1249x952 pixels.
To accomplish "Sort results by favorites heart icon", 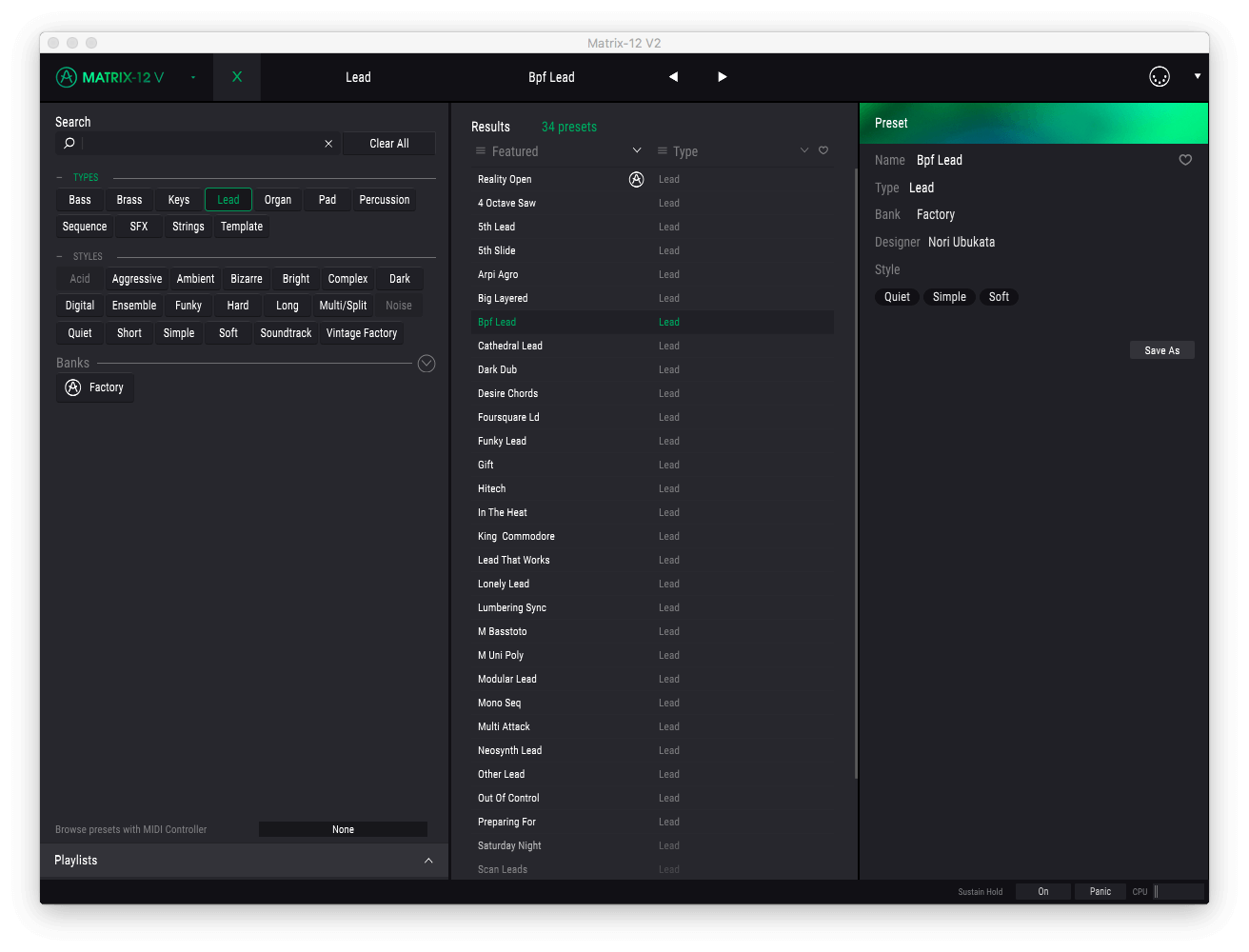I will pyautogui.click(x=823, y=150).
